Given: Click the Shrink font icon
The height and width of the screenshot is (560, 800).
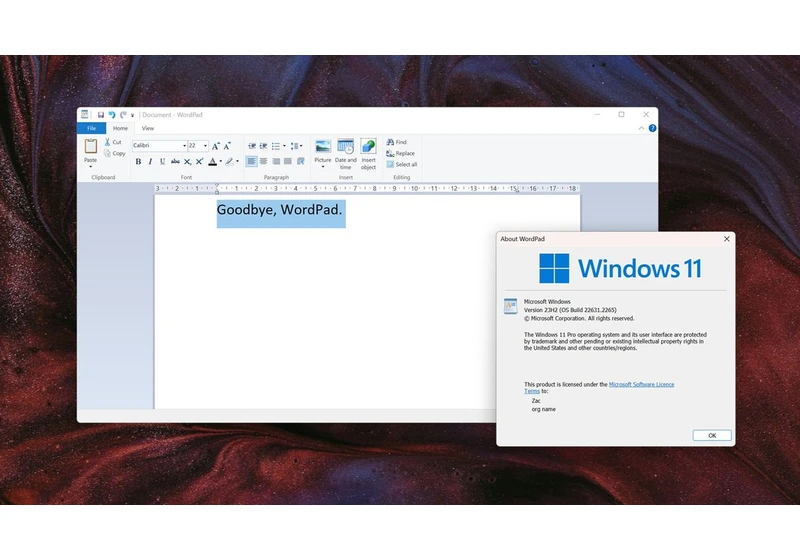Looking at the screenshot, I should (x=227, y=146).
